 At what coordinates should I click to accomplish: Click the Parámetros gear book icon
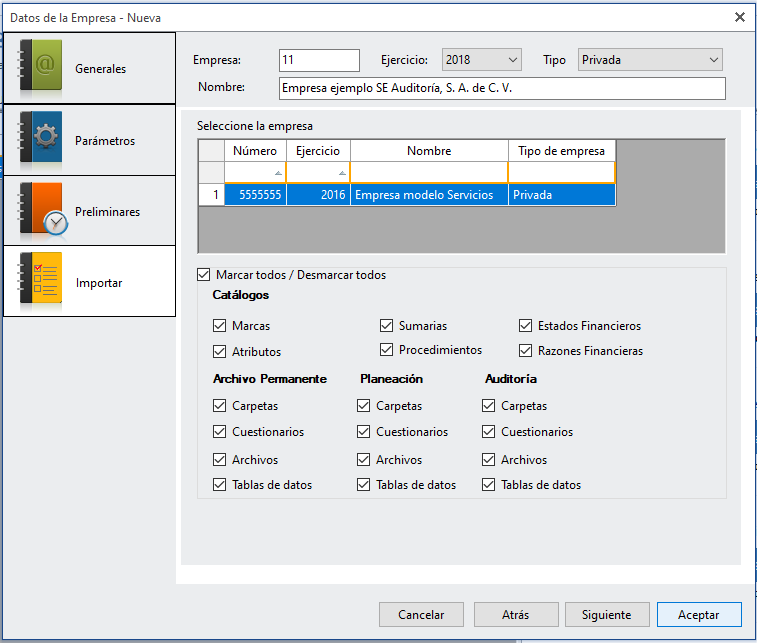[41, 140]
